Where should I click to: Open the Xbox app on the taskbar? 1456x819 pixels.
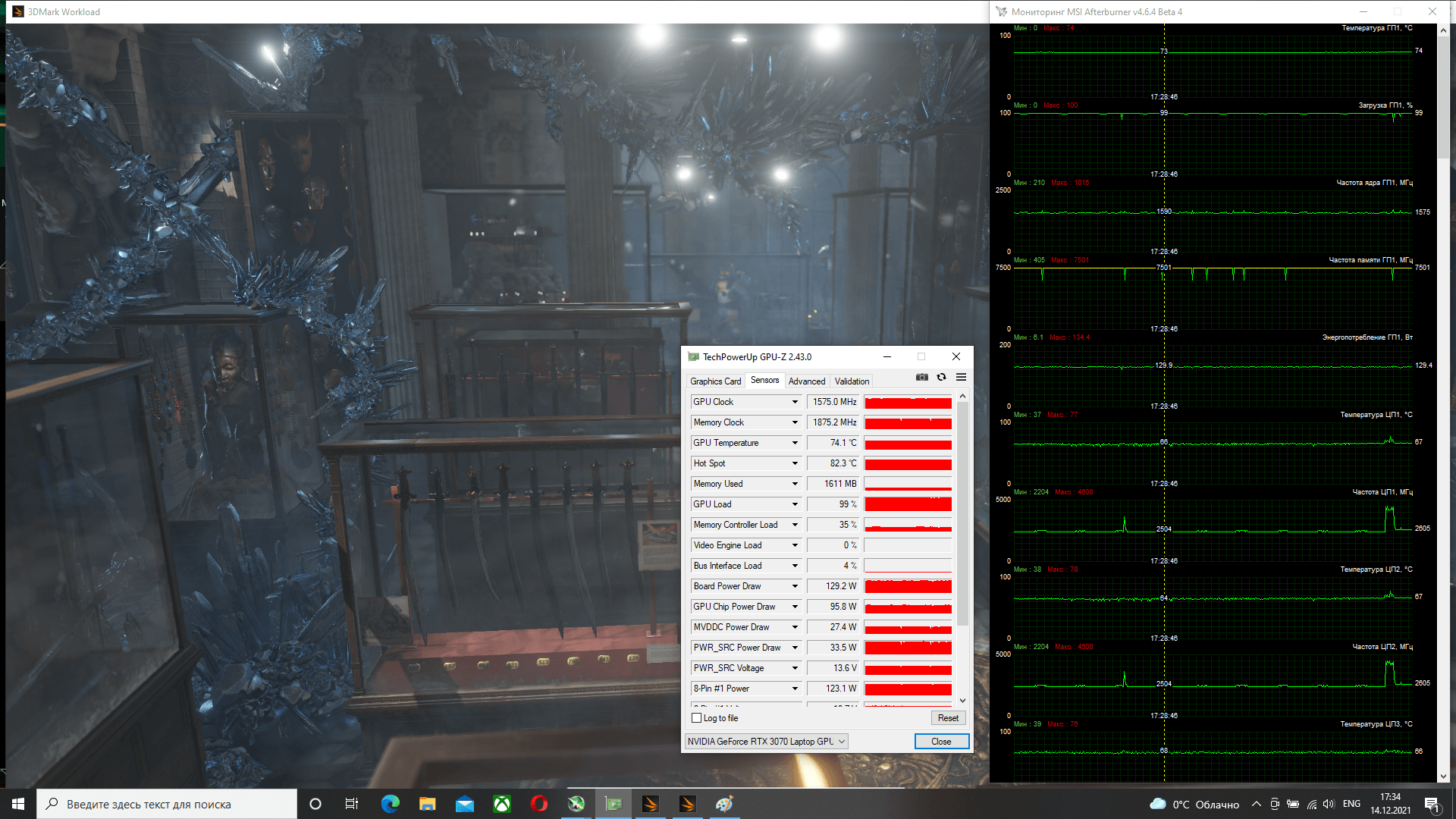pos(502,804)
